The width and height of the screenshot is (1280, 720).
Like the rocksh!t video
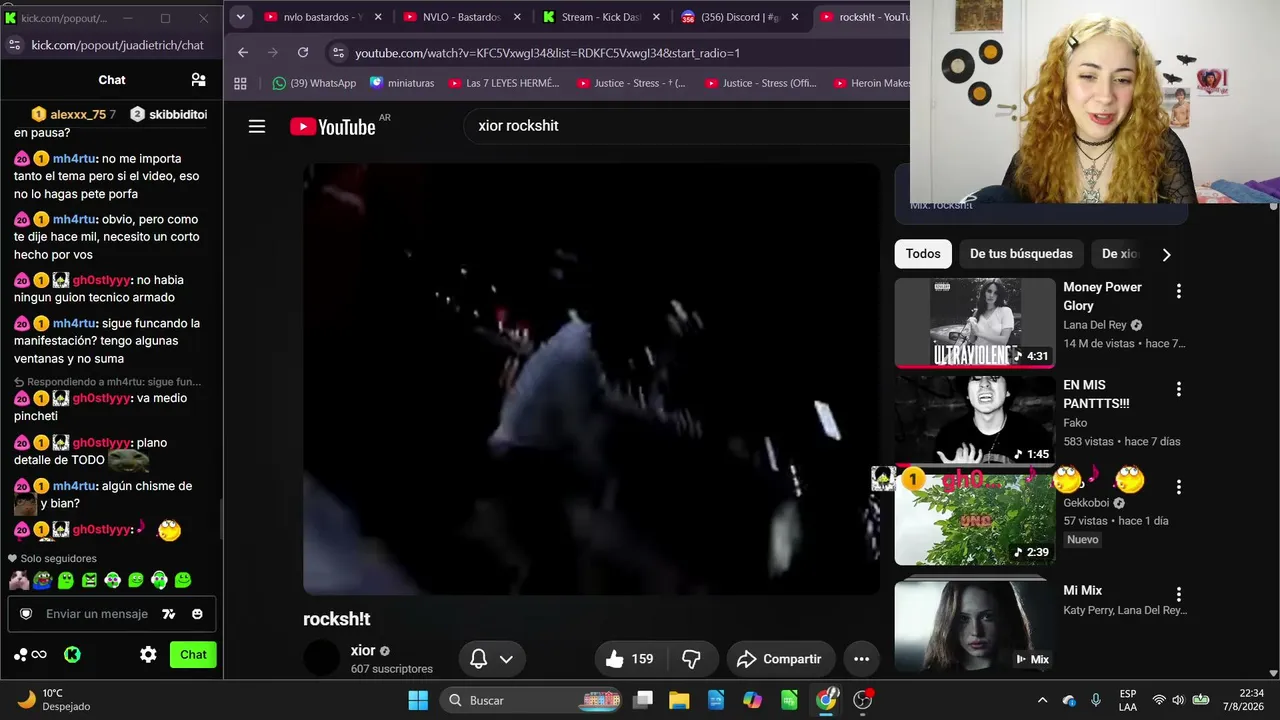tap(629, 659)
